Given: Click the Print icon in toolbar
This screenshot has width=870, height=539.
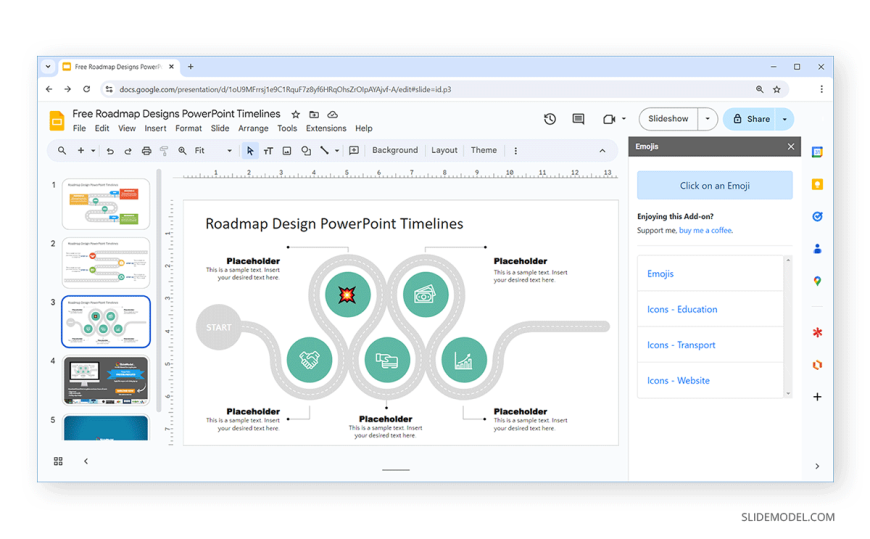Looking at the screenshot, I should click(x=146, y=151).
